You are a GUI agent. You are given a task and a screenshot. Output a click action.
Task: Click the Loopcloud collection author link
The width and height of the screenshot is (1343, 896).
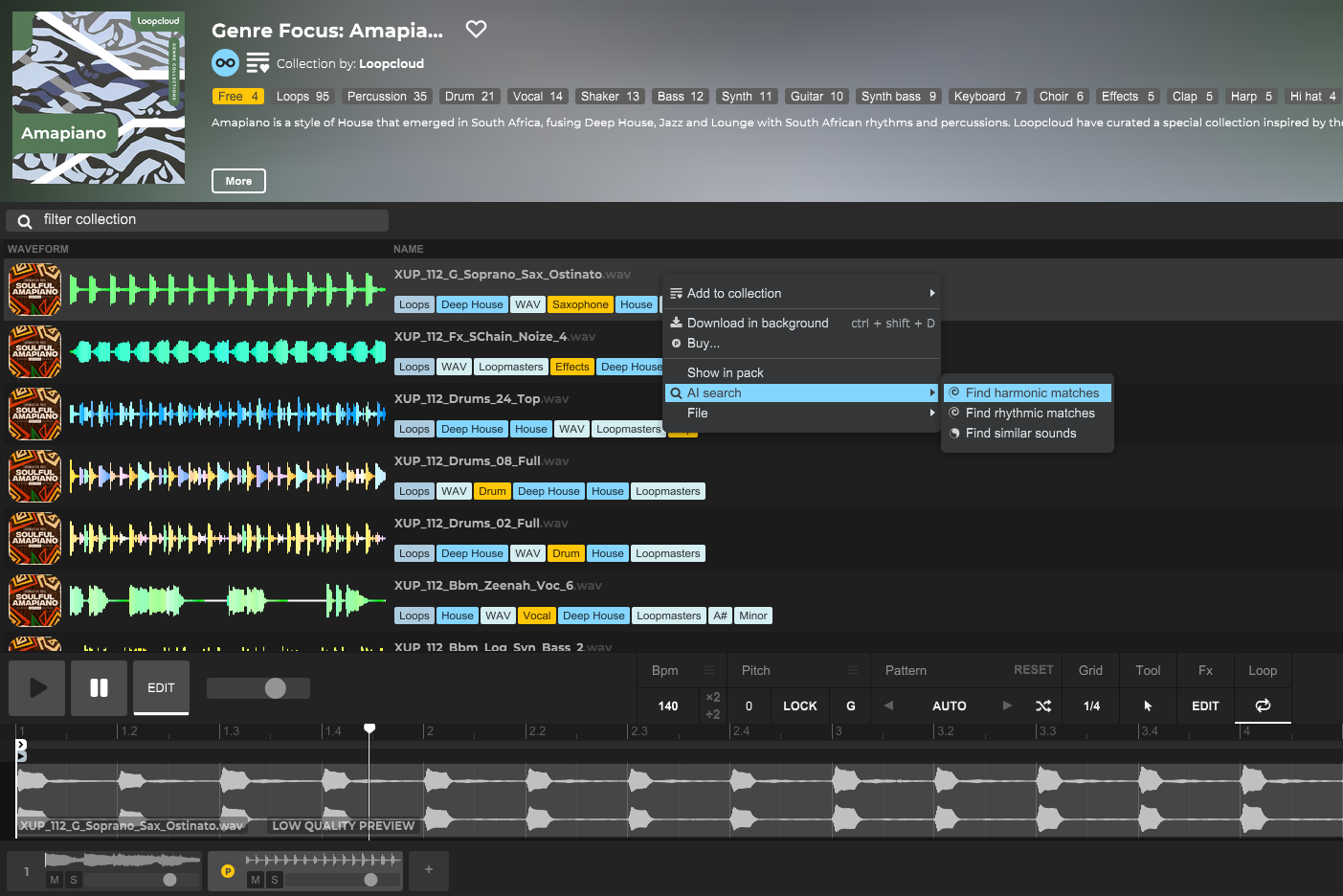[x=392, y=63]
